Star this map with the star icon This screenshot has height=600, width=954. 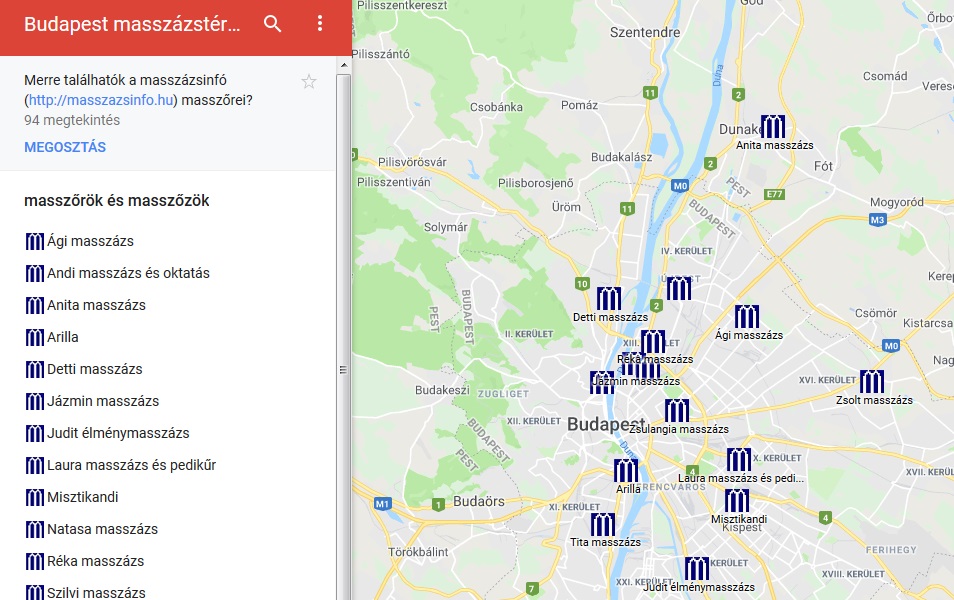point(309,82)
